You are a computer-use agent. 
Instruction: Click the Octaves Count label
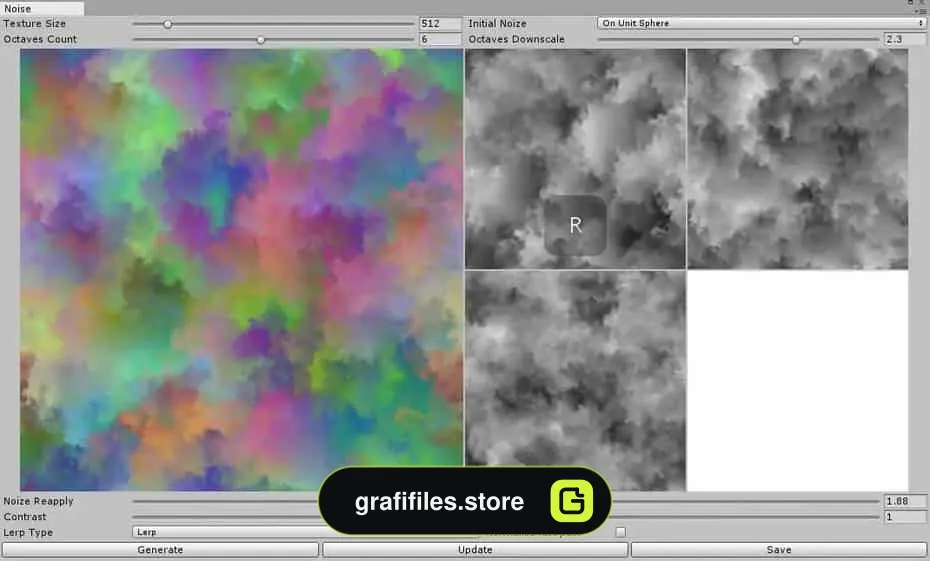[40, 39]
